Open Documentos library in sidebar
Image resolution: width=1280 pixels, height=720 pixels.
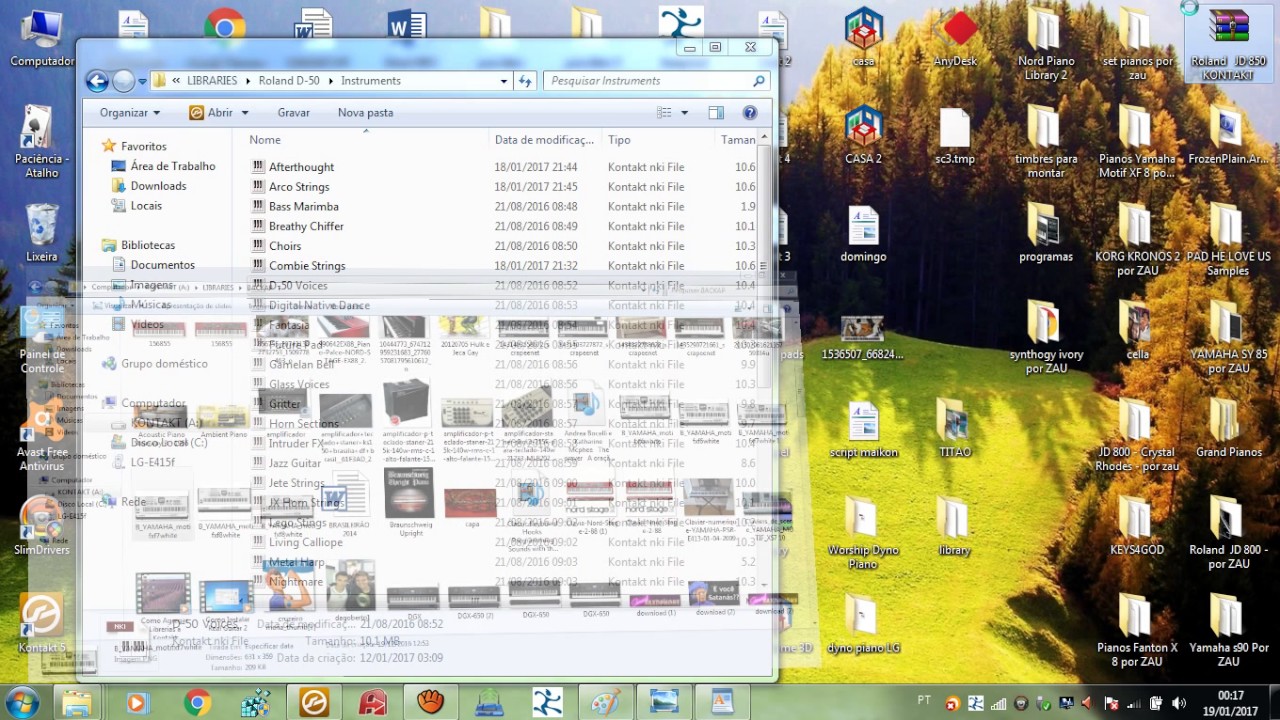point(162,265)
